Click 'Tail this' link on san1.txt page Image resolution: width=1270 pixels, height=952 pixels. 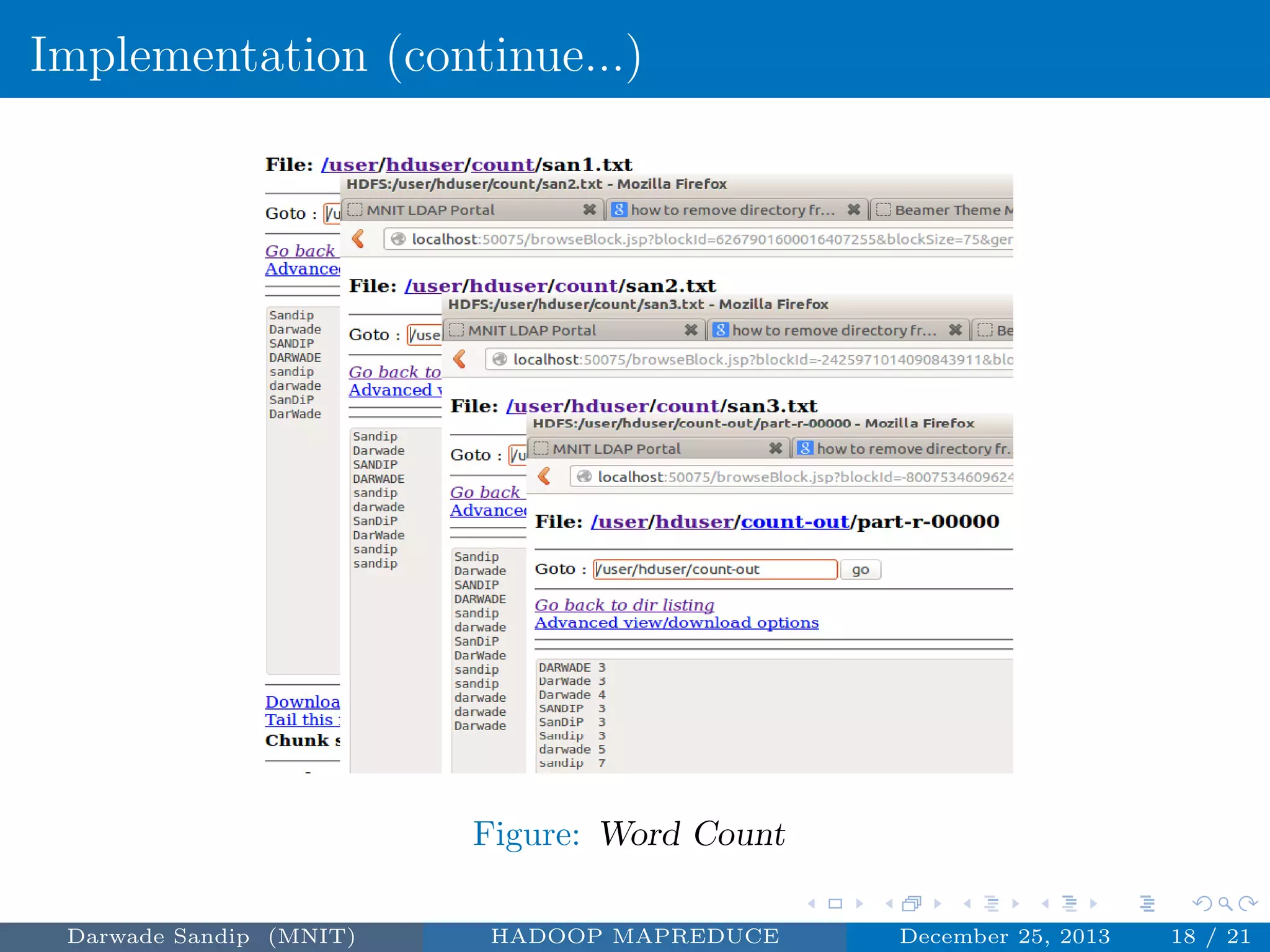[x=302, y=719]
